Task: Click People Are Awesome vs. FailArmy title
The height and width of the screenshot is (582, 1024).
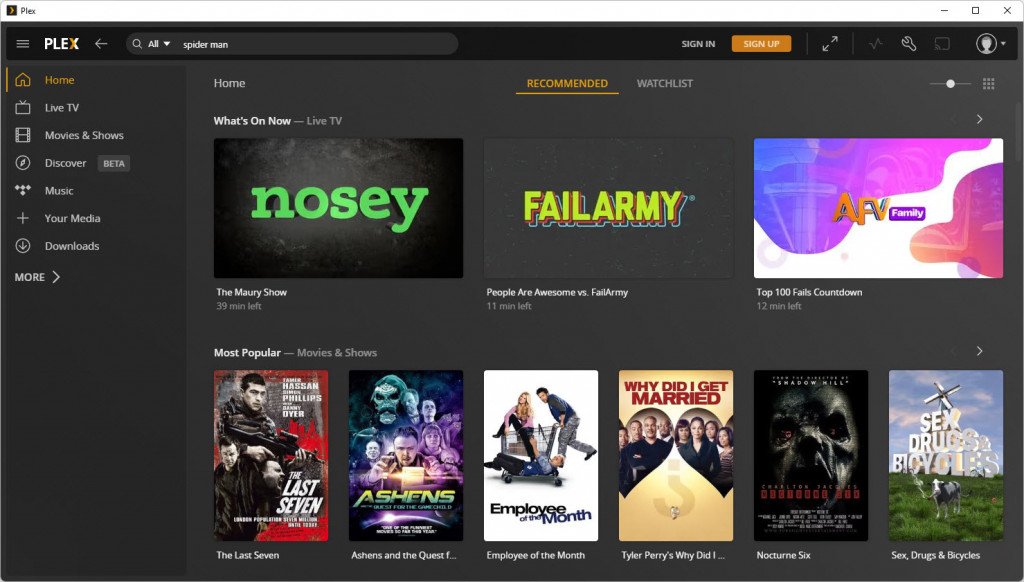Action: 557,292
